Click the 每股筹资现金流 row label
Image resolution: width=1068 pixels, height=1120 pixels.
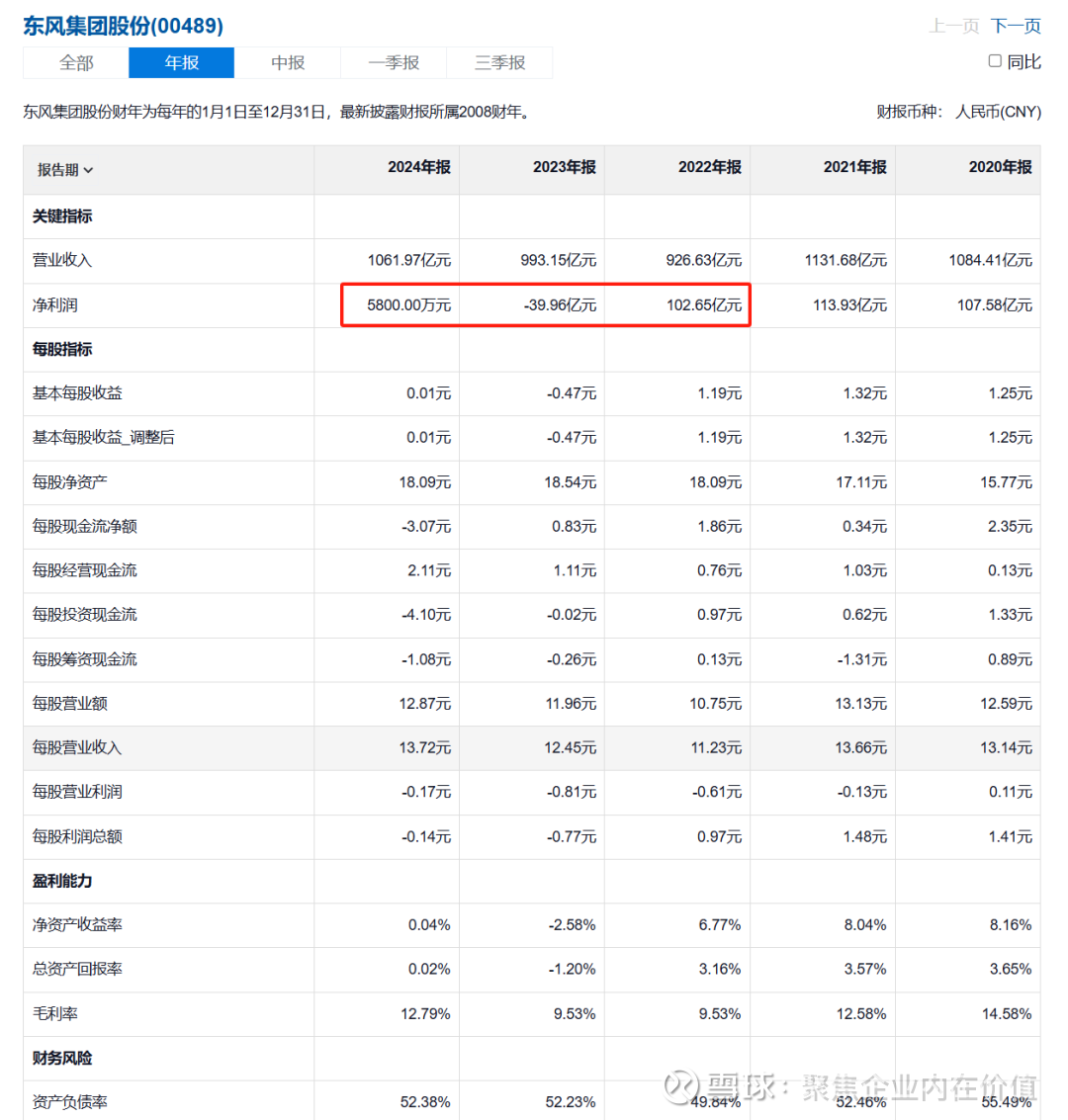coord(84,659)
